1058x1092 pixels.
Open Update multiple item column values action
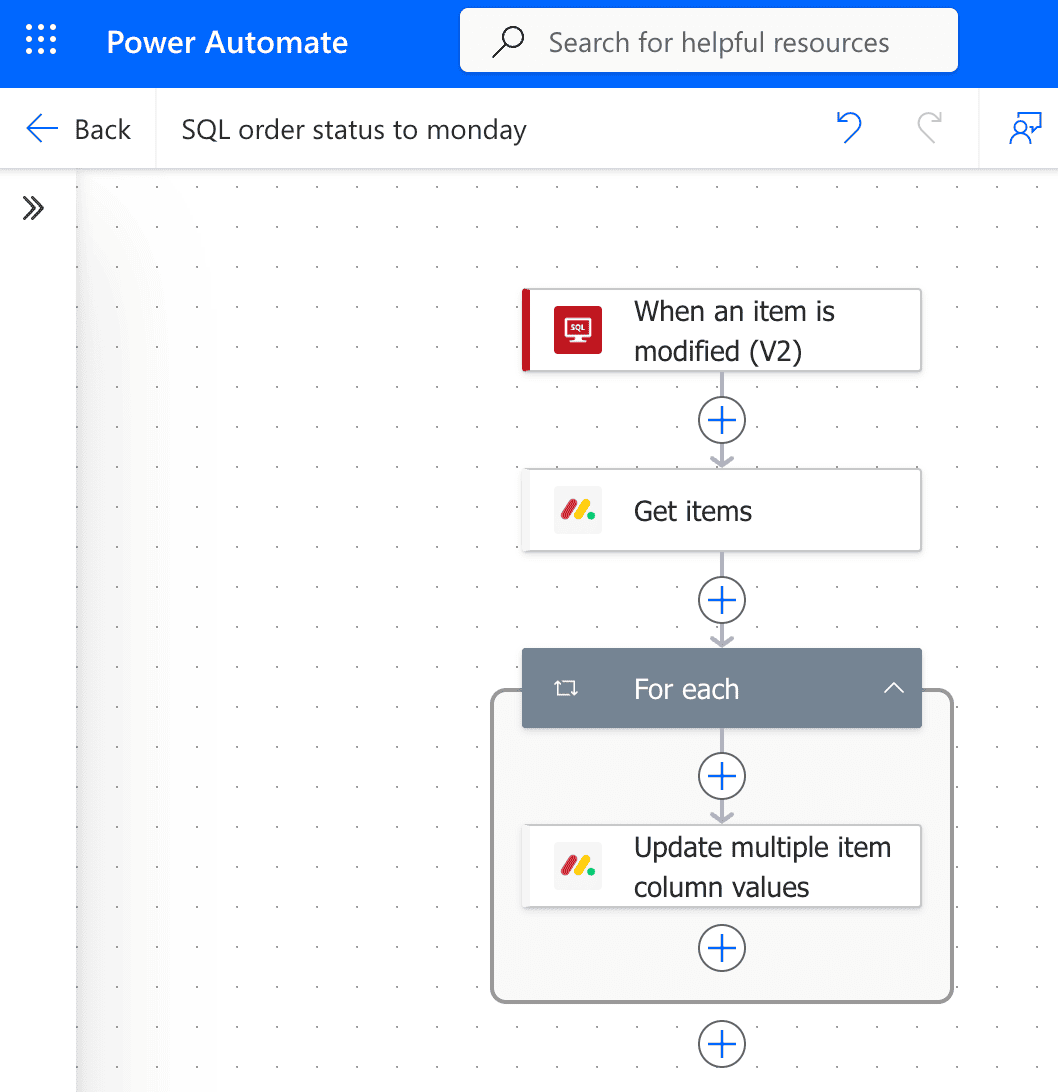pyautogui.click(x=722, y=866)
